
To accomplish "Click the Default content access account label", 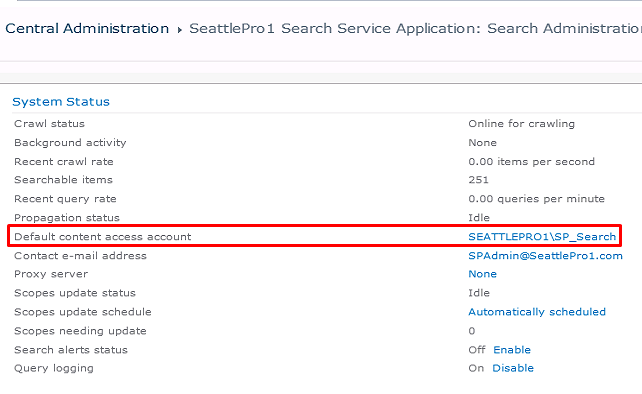I will pos(102,237).
